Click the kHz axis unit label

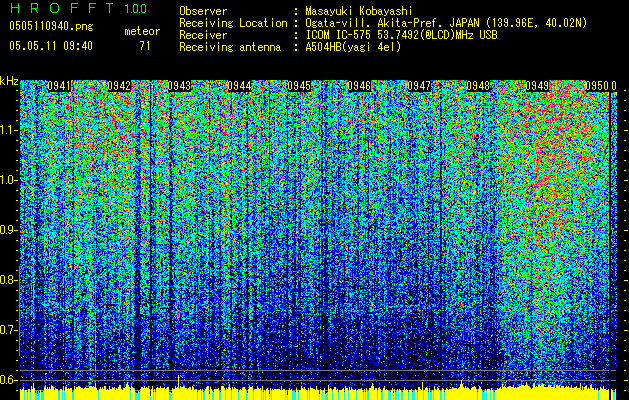click(9, 81)
